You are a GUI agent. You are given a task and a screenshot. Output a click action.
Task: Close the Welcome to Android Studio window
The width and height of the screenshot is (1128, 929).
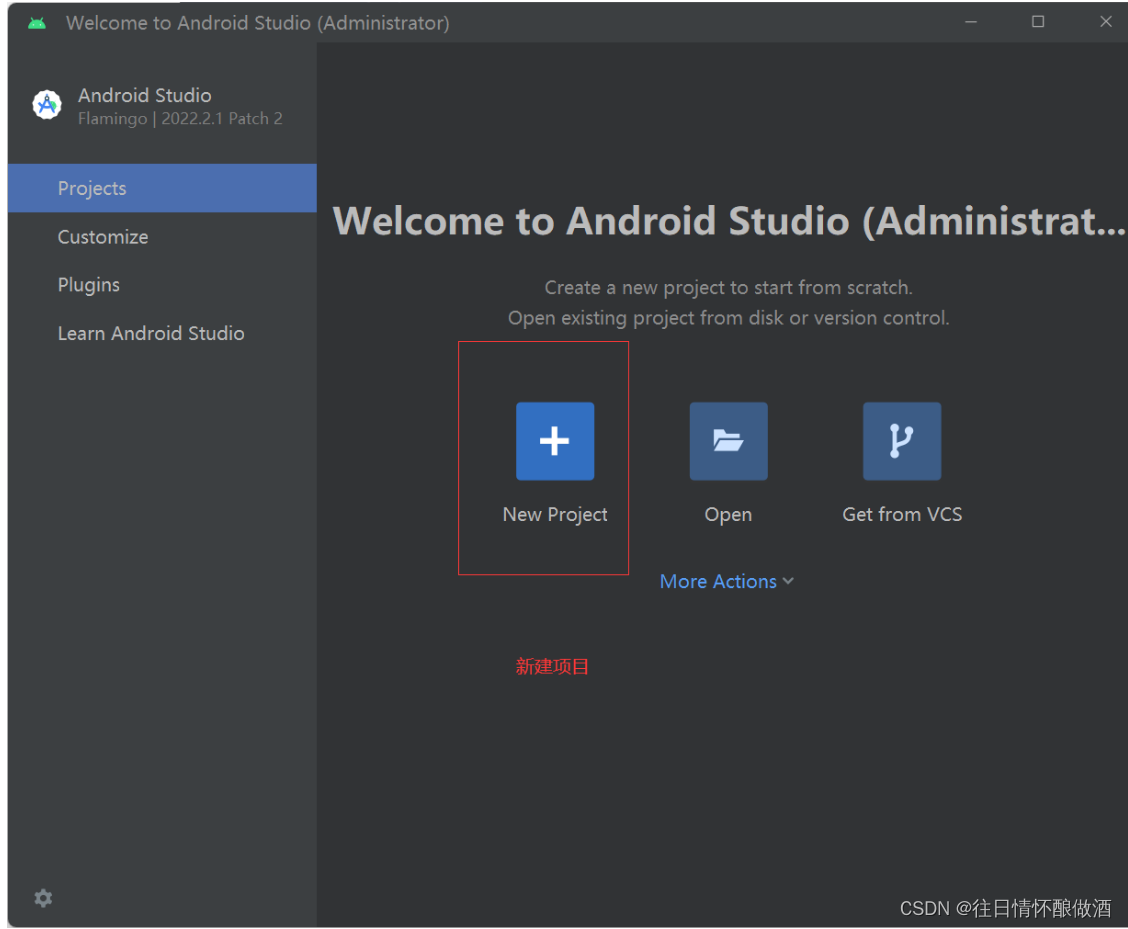pyautogui.click(x=1106, y=22)
